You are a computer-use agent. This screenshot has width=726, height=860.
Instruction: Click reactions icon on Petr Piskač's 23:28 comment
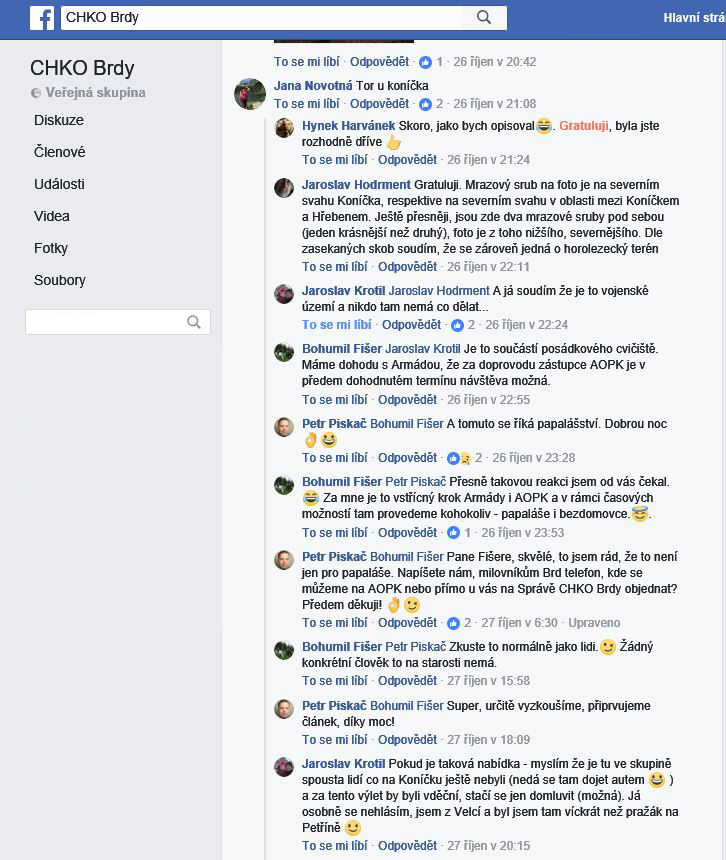pos(459,458)
